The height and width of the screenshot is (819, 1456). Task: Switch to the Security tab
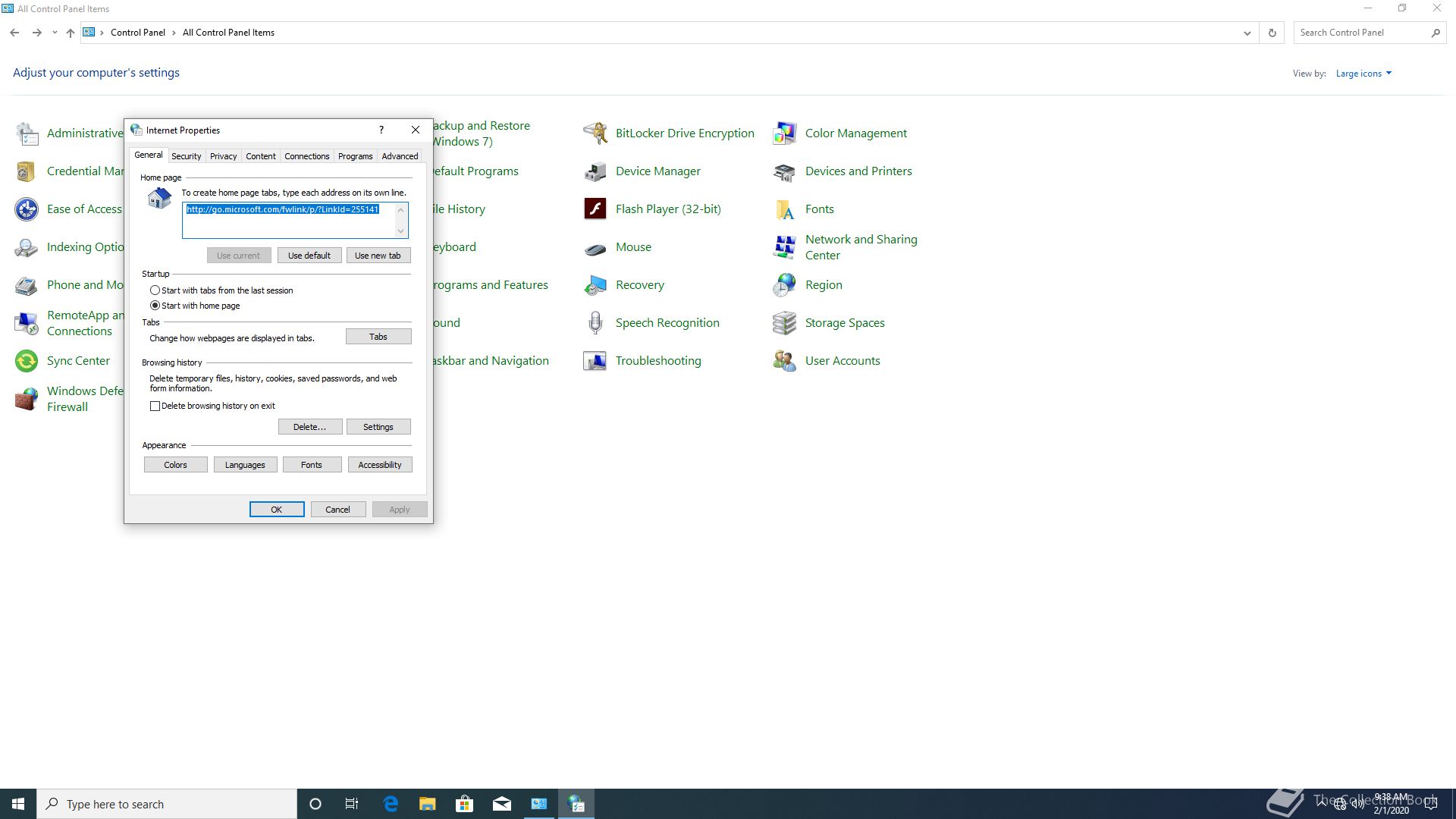(x=186, y=156)
